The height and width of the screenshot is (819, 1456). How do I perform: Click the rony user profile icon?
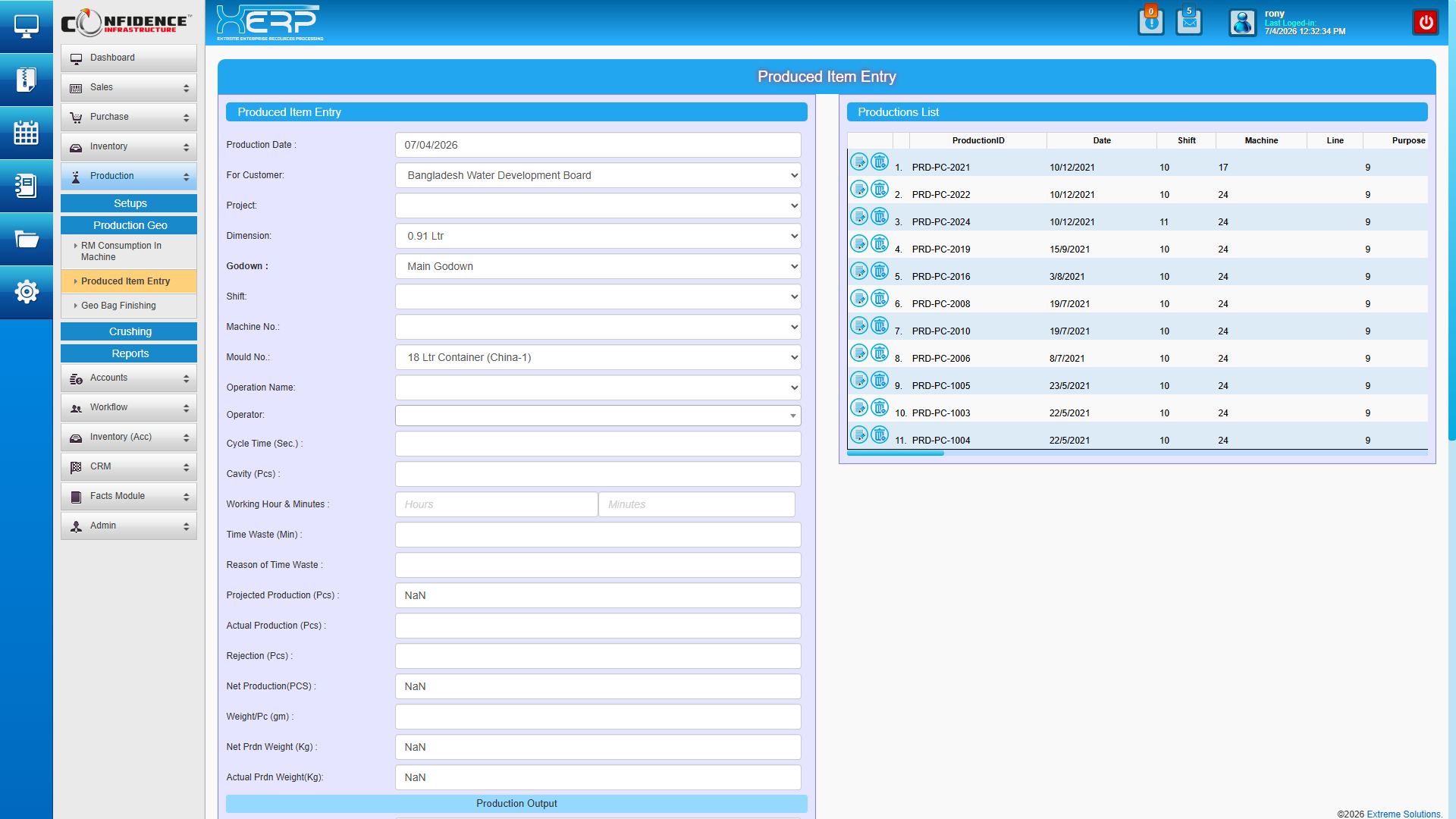tap(1242, 22)
